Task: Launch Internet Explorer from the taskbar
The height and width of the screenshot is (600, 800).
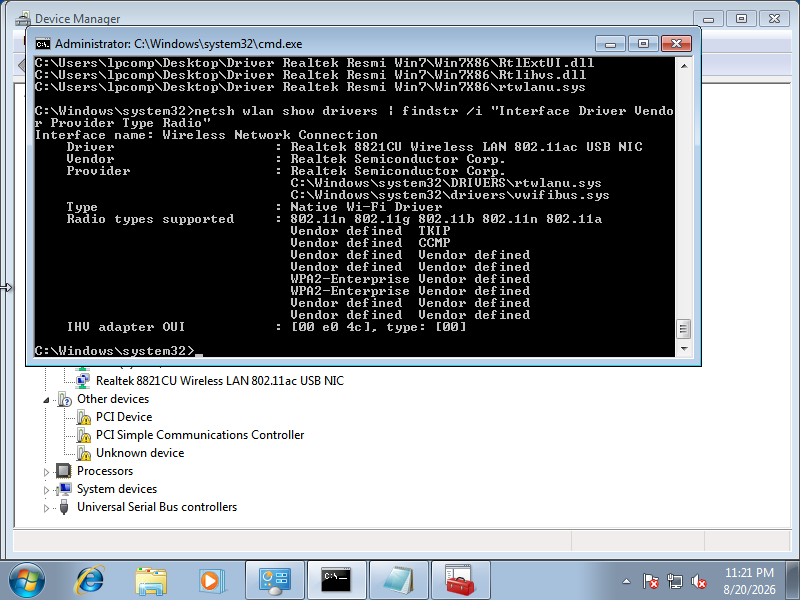Action: click(x=90, y=581)
